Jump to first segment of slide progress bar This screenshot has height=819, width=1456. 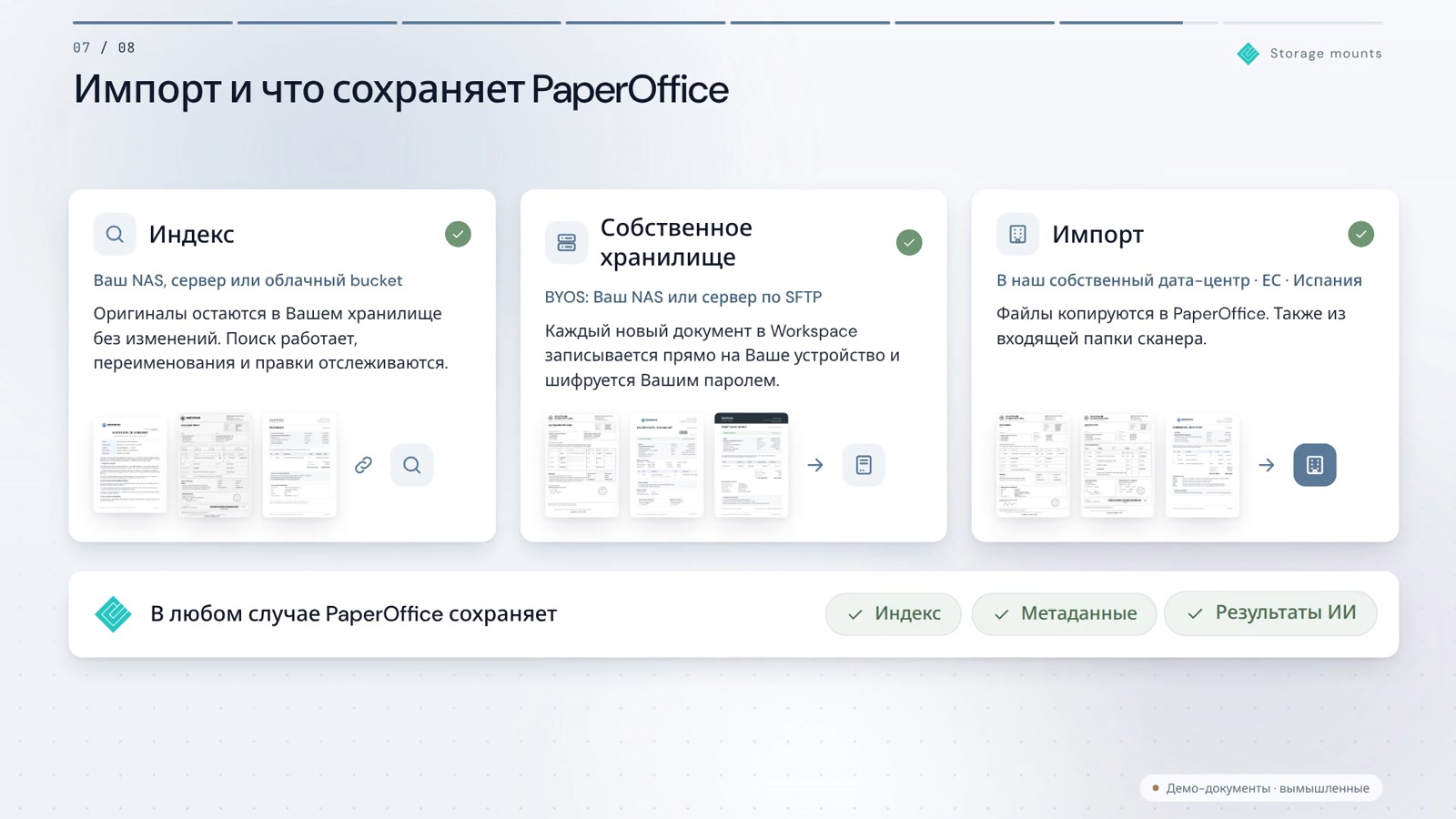(153, 23)
